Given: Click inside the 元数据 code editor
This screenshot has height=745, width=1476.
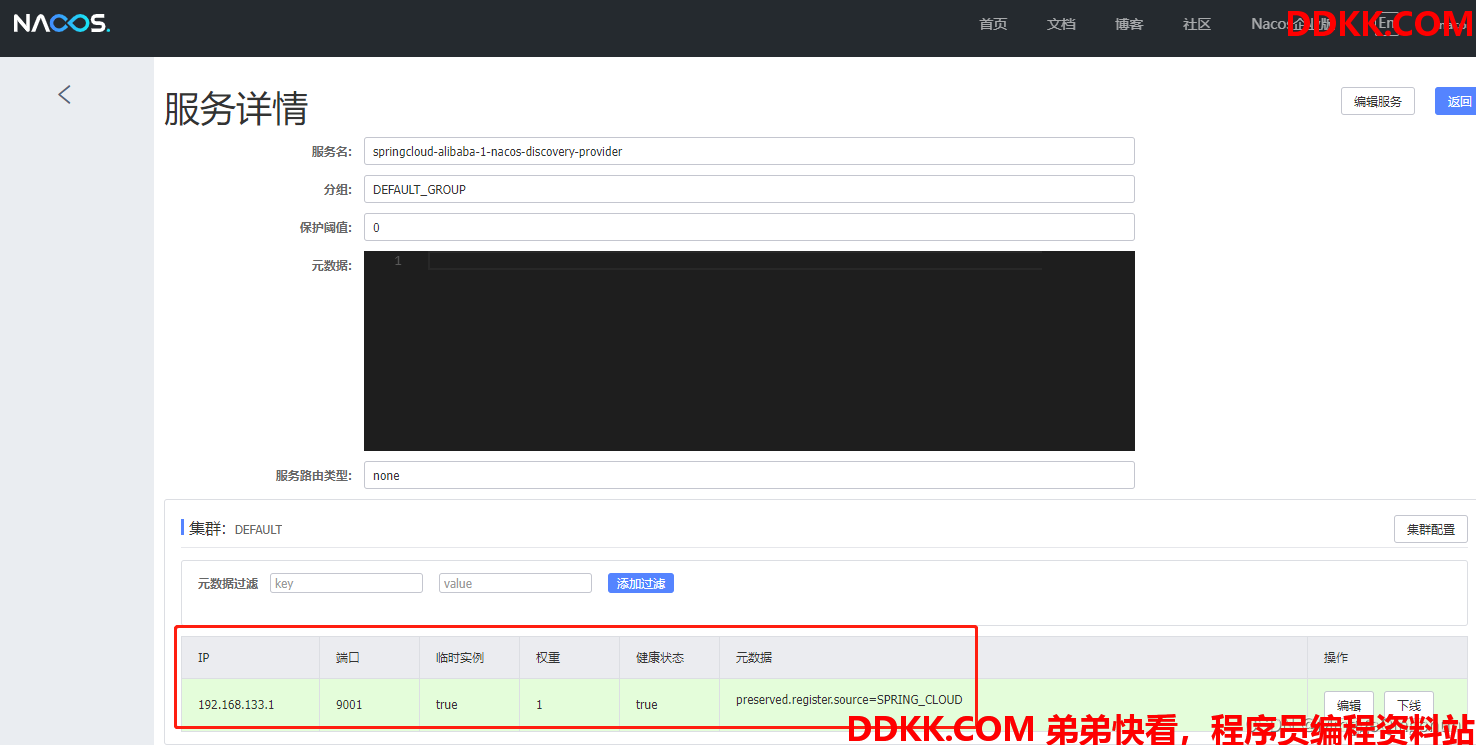Looking at the screenshot, I should [748, 350].
